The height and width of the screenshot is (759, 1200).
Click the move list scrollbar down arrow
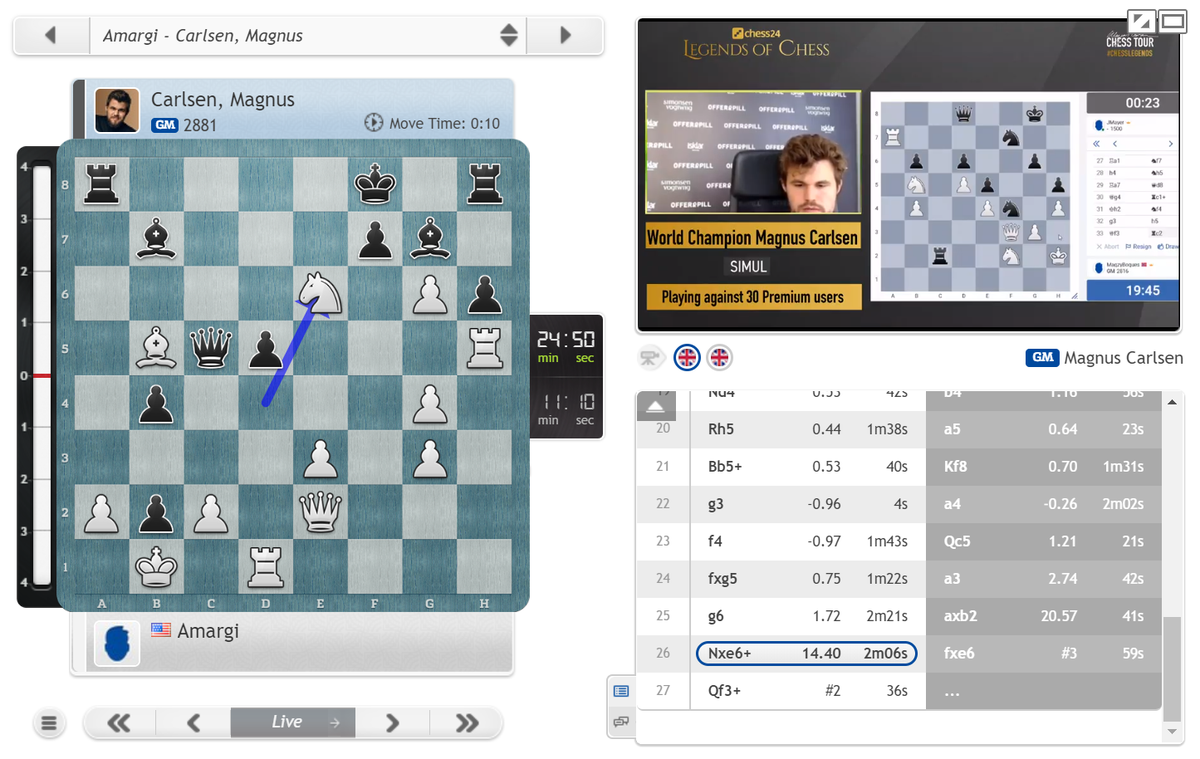click(1171, 733)
